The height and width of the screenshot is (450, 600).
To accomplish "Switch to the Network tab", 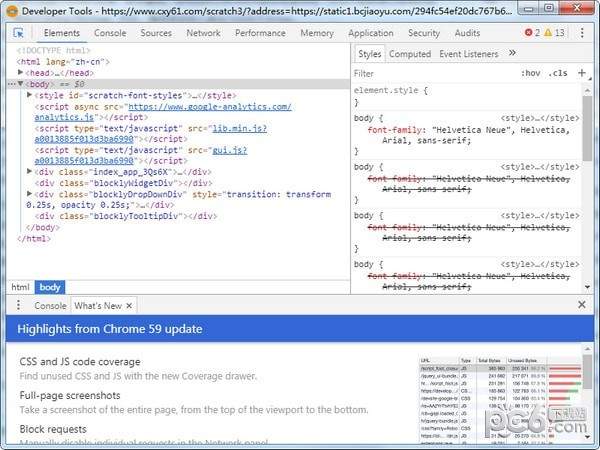I will (x=203, y=33).
